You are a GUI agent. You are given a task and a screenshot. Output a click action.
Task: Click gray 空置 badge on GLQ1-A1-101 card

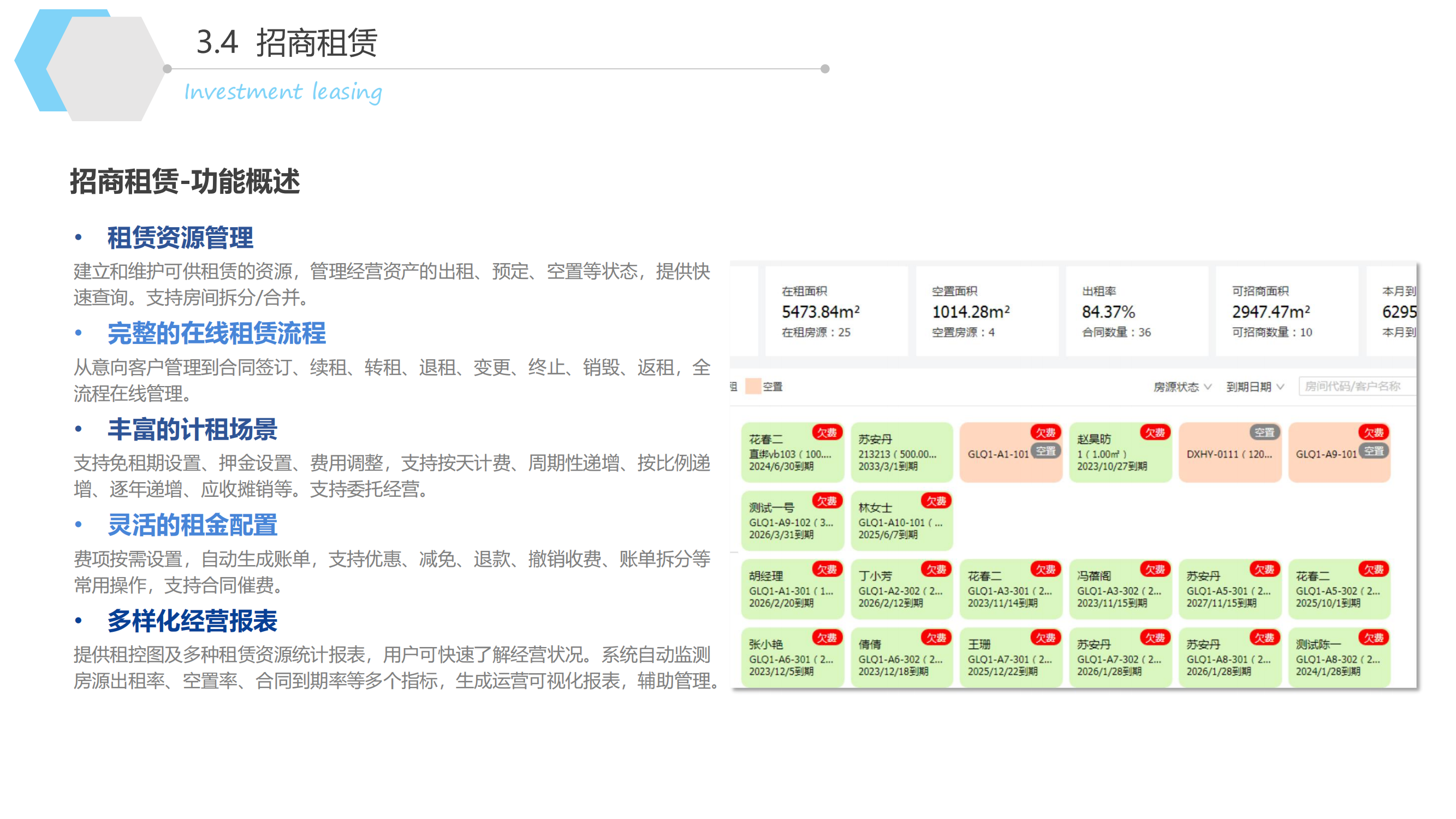1045,451
